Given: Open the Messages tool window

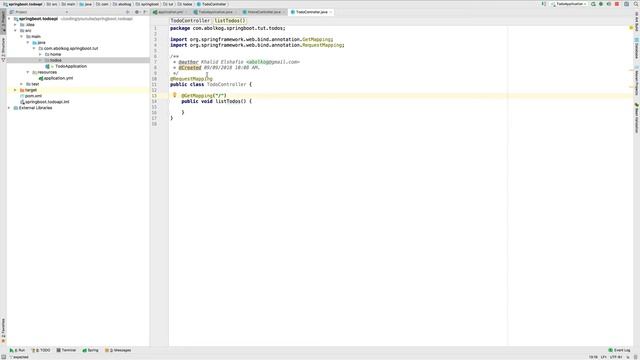Looking at the screenshot, I should point(118,350).
